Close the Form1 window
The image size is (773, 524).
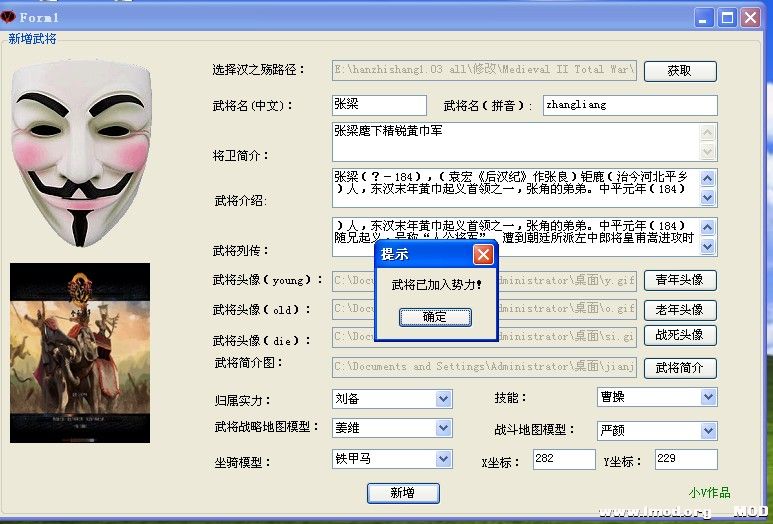[751, 18]
